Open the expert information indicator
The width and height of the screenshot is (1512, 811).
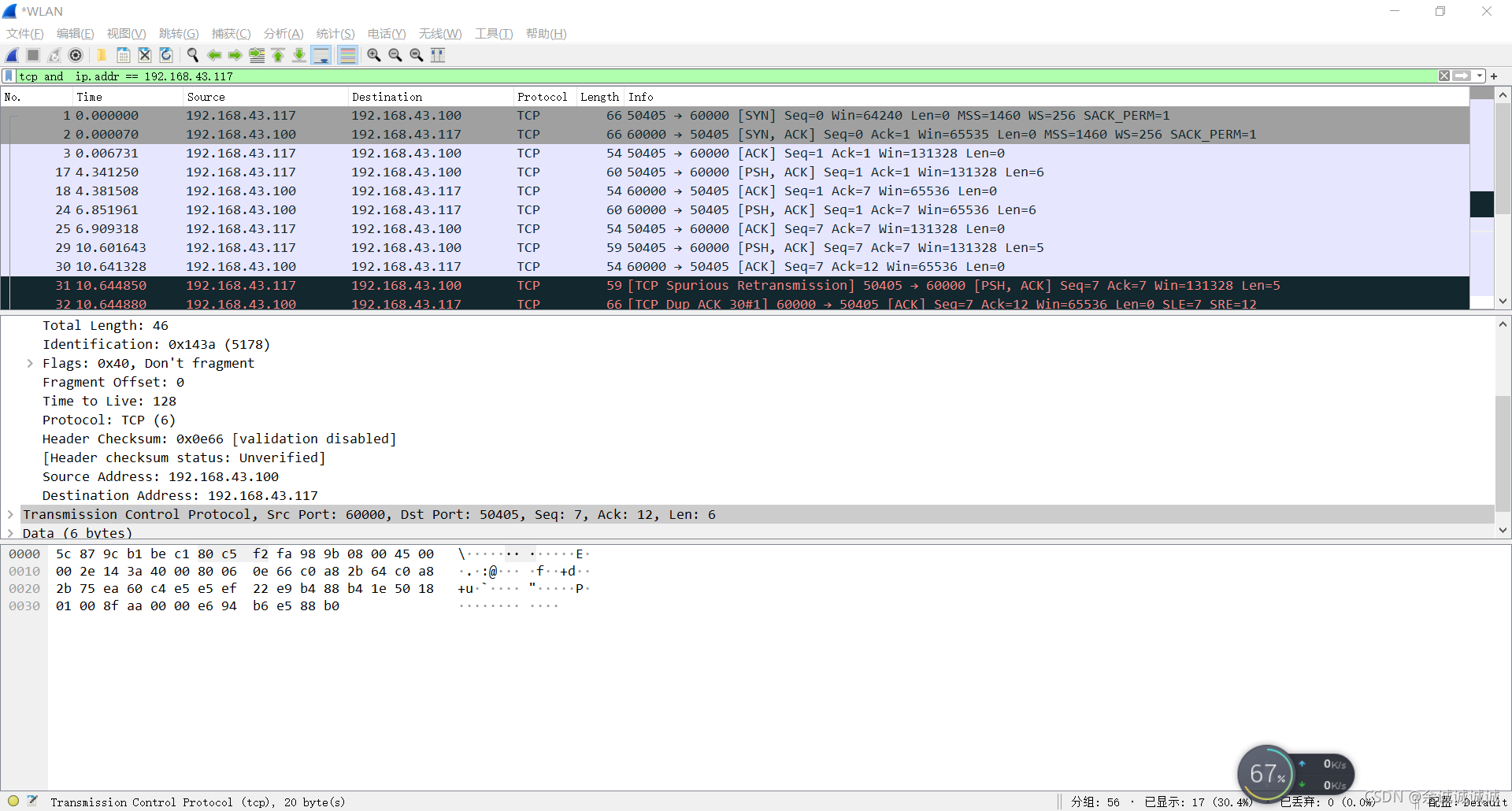coord(13,801)
